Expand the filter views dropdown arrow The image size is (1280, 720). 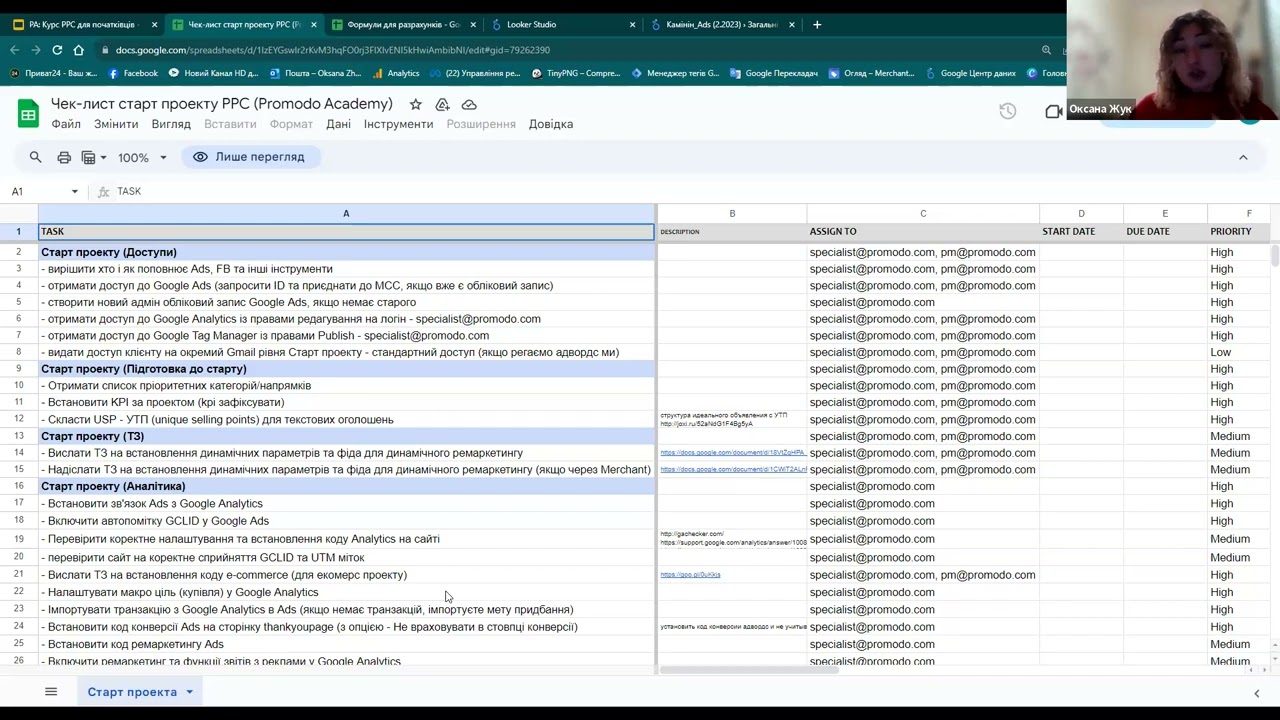coord(103,158)
